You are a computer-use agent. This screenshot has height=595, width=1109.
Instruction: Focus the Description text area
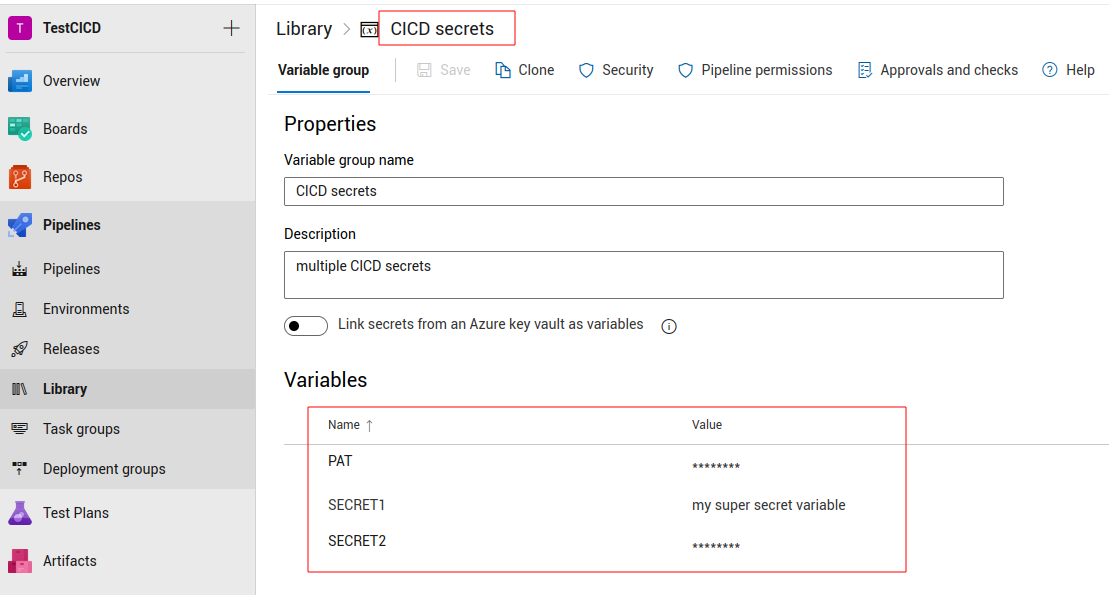tap(644, 275)
